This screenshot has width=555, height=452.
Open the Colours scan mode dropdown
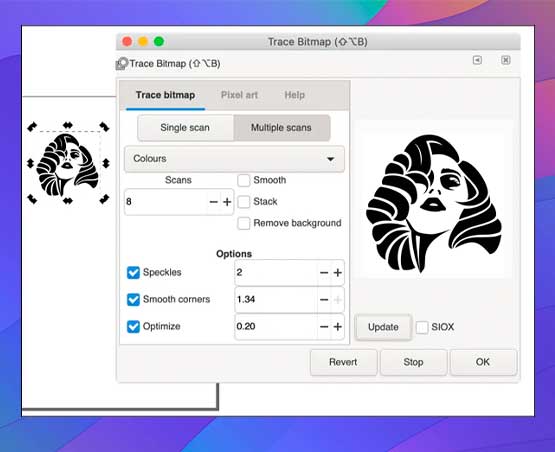234,159
